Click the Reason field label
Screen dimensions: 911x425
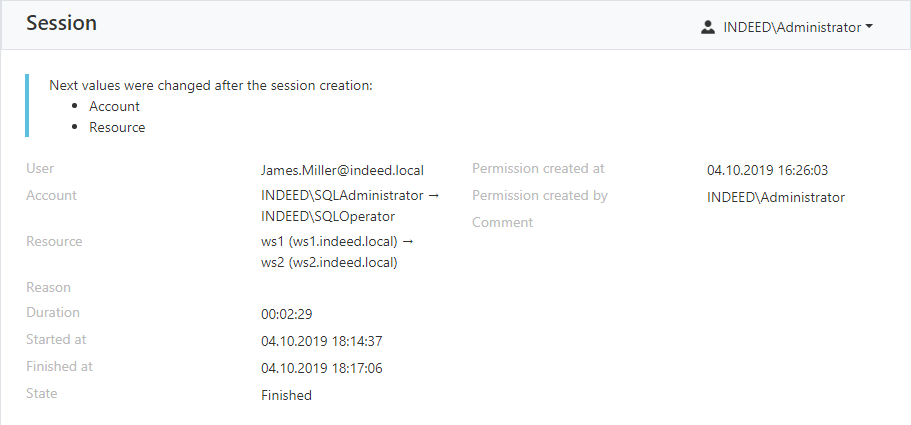(48, 287)
